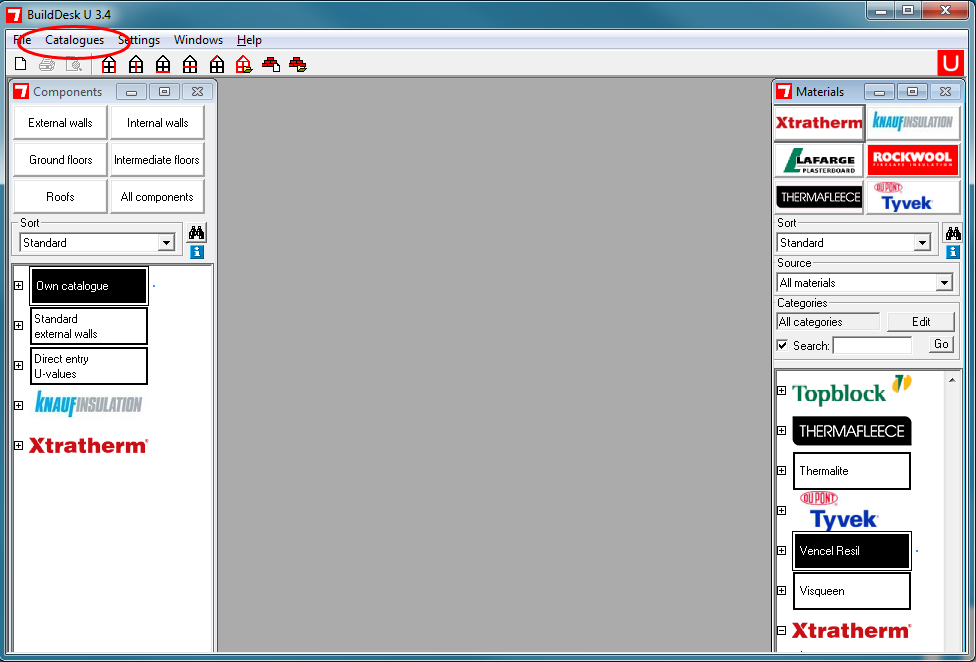Select Topblock logo in Materials tree
This screenshot has height=662, width=976.
click(852, 391)
